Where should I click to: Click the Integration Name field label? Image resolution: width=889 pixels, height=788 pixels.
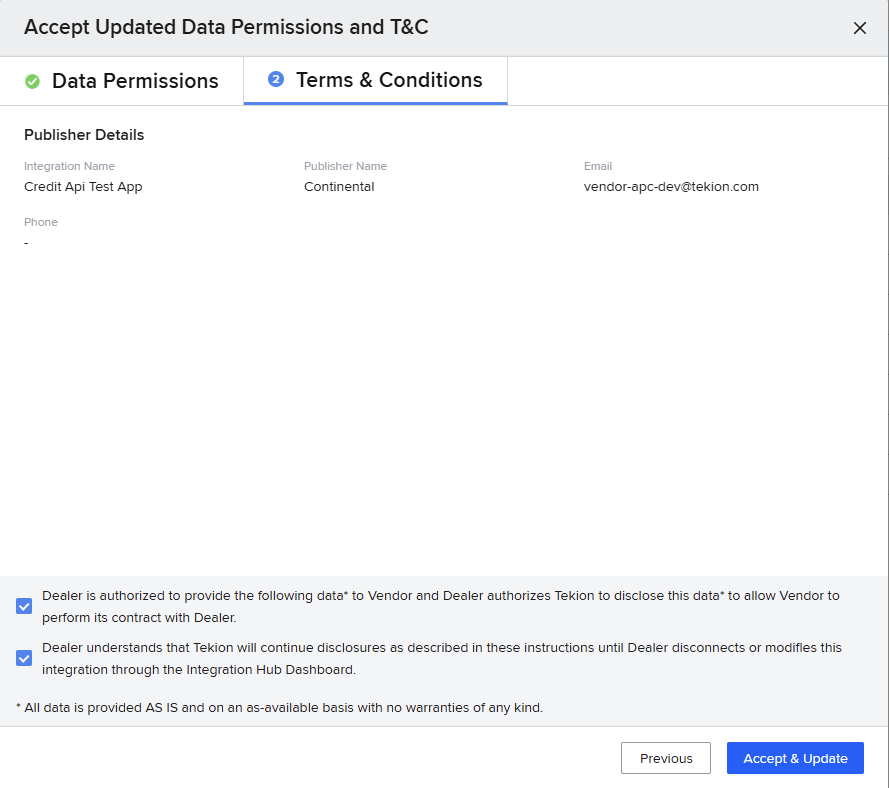[x=69, y=166]
